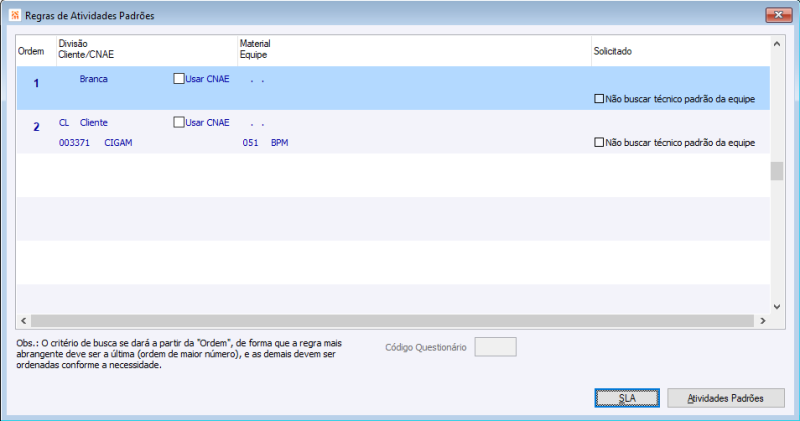
Task: Check Não buscar técnico padrão in row 2
Action: 599,142
